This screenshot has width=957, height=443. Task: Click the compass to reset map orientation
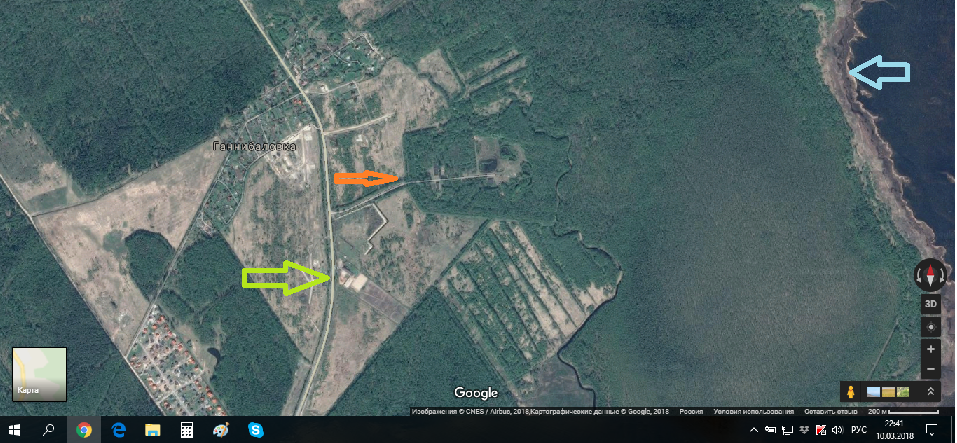click(930, 276)
